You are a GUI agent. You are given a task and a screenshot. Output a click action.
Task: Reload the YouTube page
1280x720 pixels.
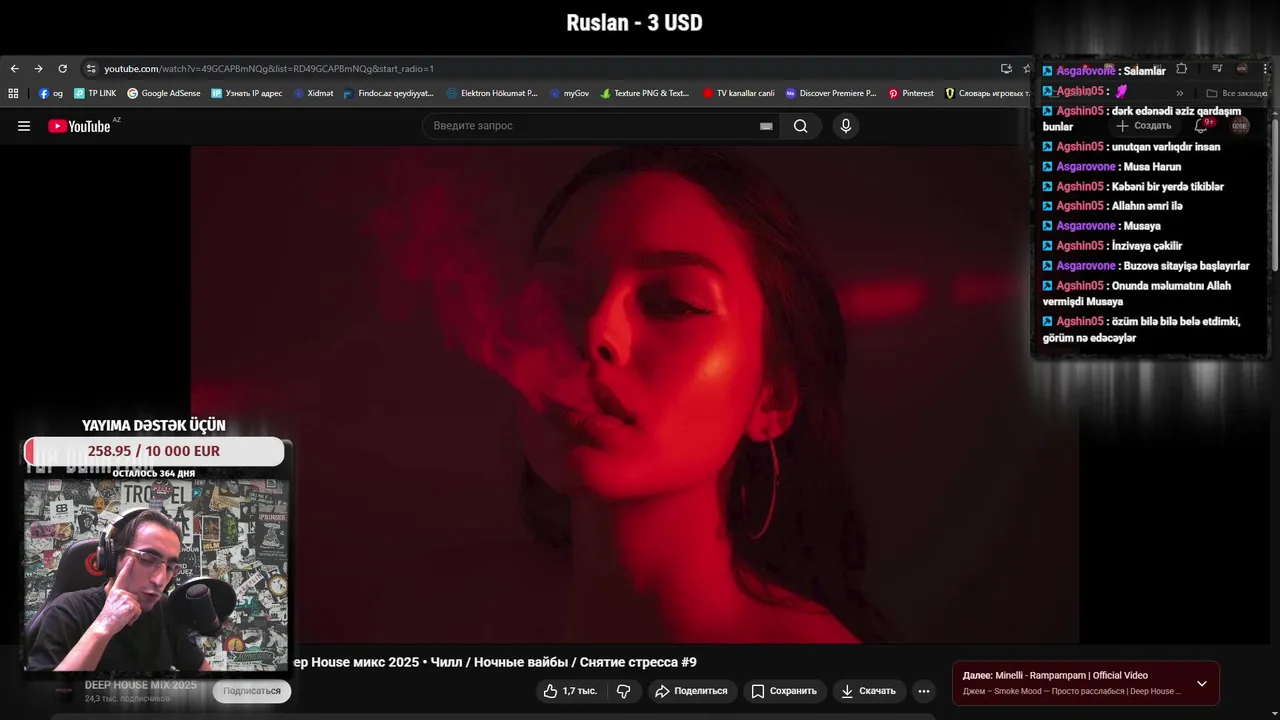pyautogui.click(x=62, y=69)
